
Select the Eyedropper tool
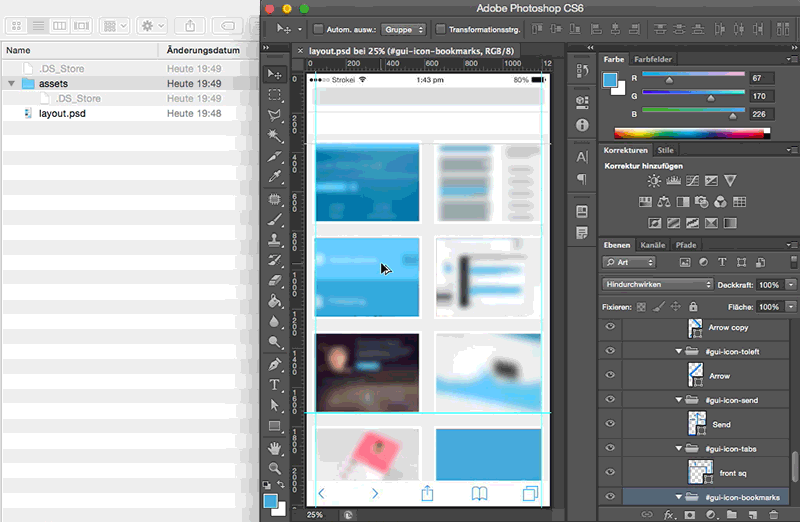click(274, 177)
